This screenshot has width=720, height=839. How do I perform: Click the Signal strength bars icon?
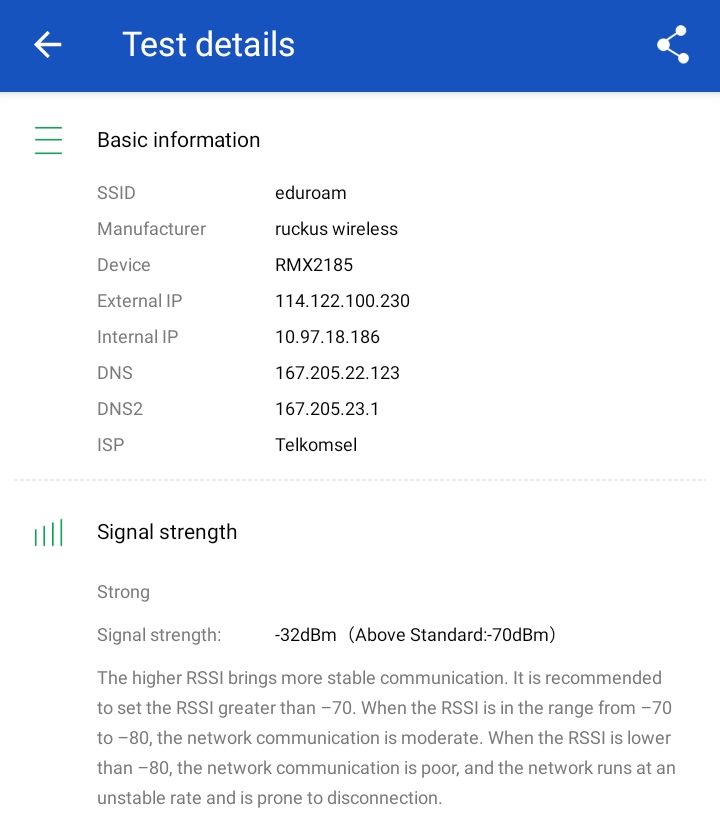point(48,532)
